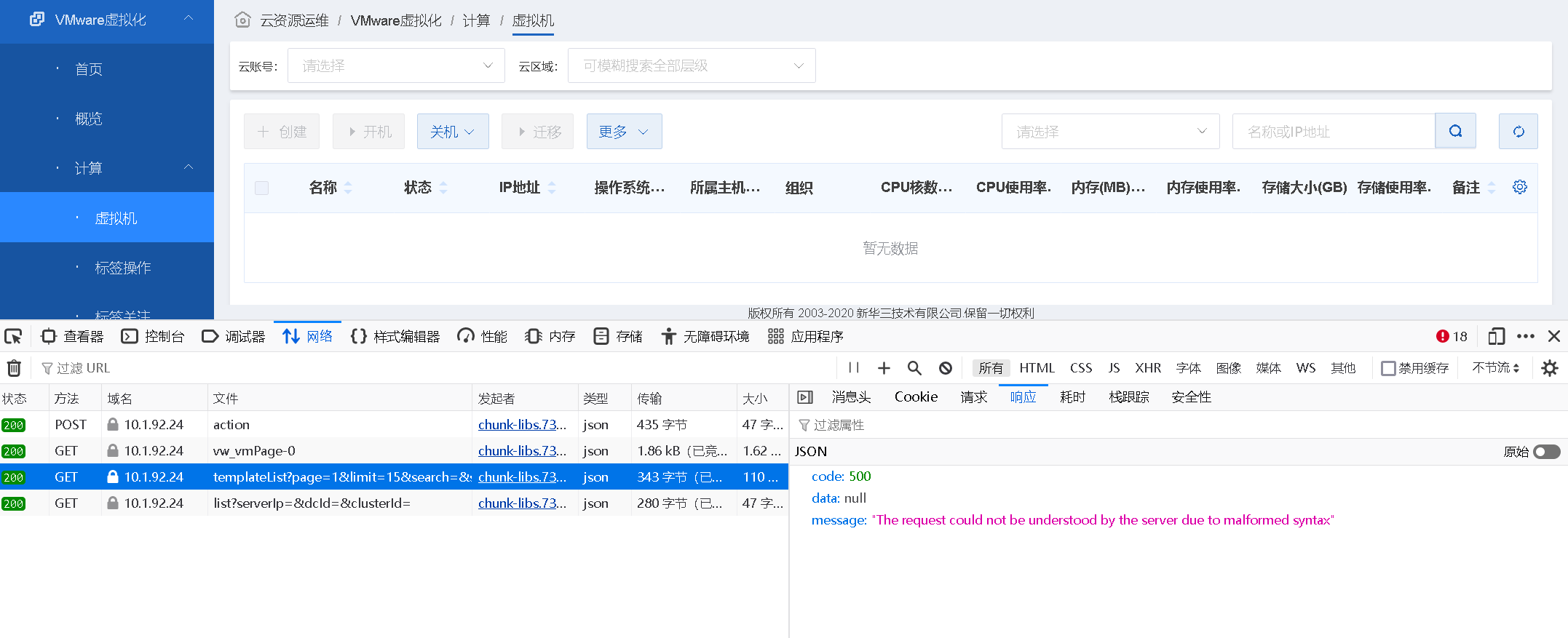Open Cookie details tab

point(916,397)
